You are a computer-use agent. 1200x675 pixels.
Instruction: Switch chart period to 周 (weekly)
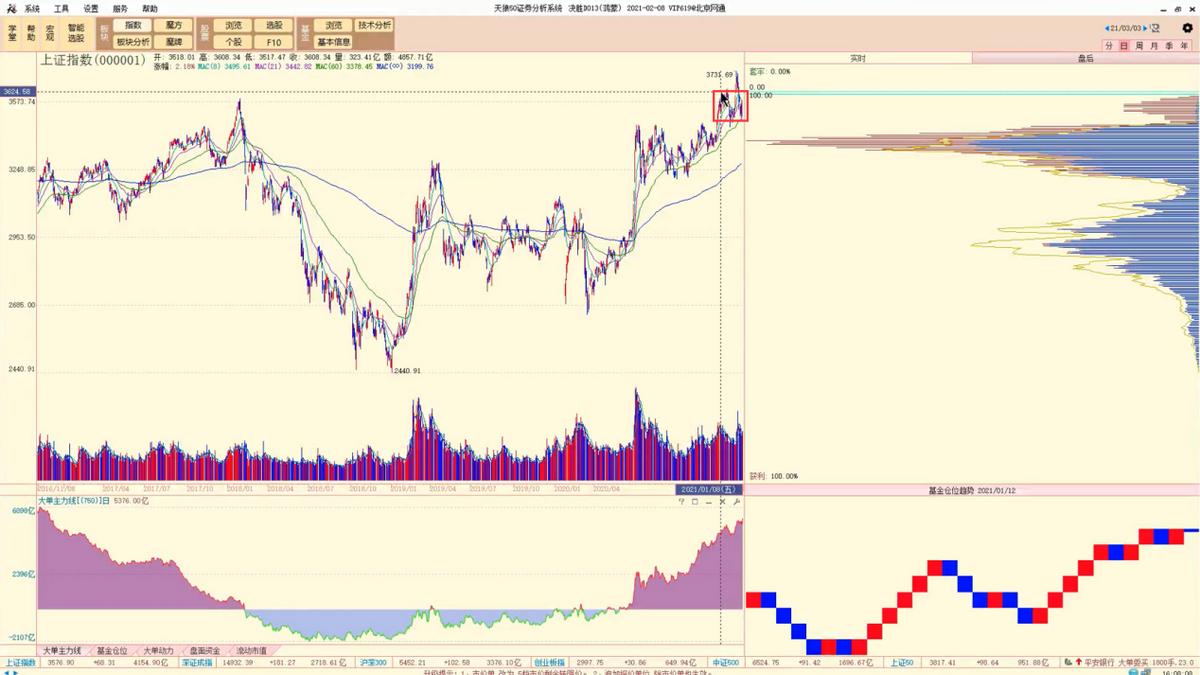[1139, 46]
